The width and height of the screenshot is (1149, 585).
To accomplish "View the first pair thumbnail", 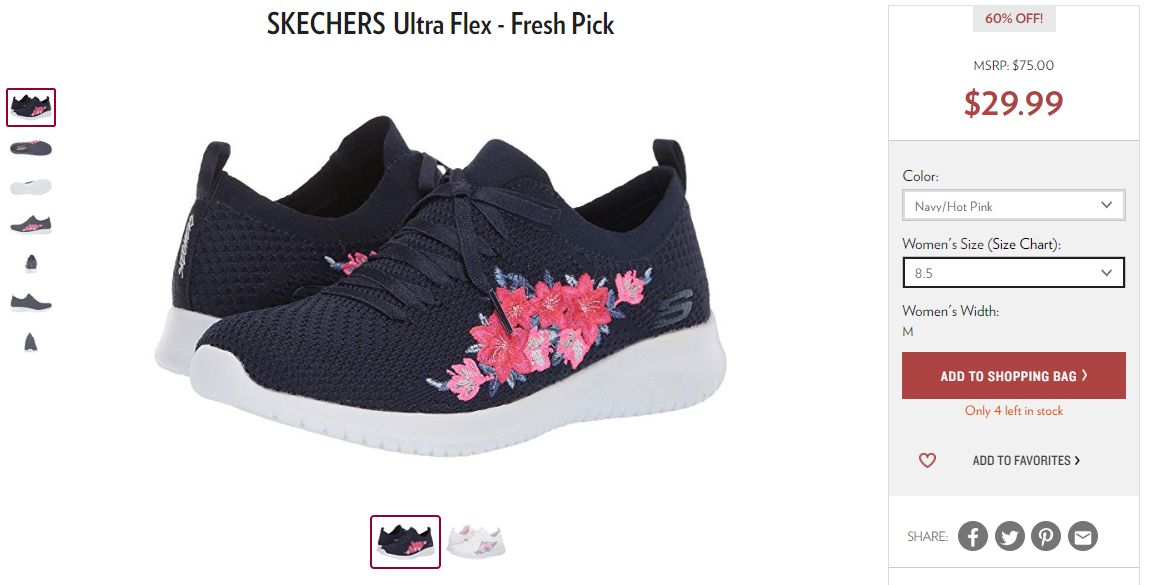I will (31, 107).
